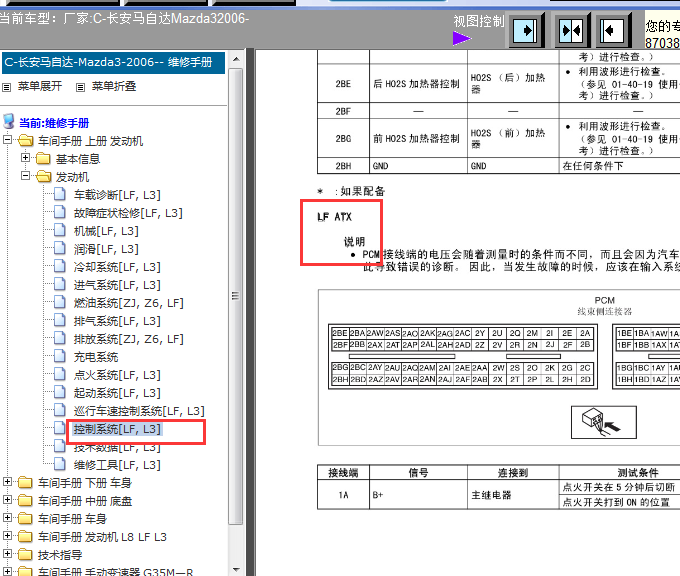Click the connector illustration icon in PCM diagram

[604, 422]
